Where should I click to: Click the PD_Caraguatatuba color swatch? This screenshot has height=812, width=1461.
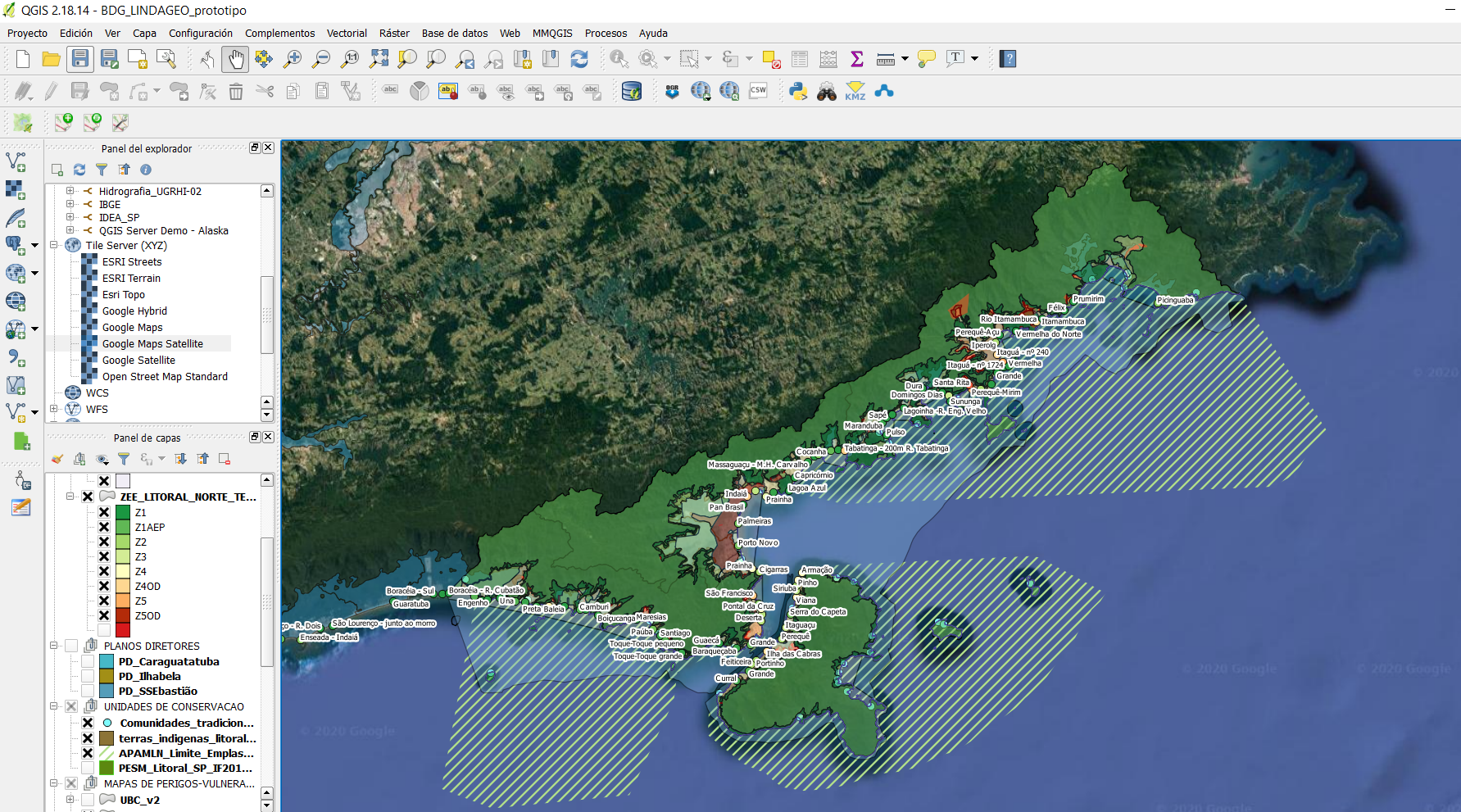pyautogui.click(x=107, y=661)
